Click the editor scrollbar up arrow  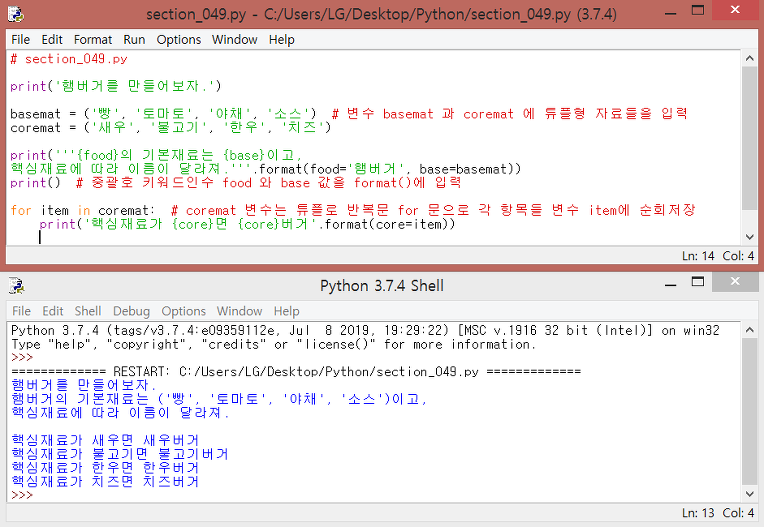749,58
